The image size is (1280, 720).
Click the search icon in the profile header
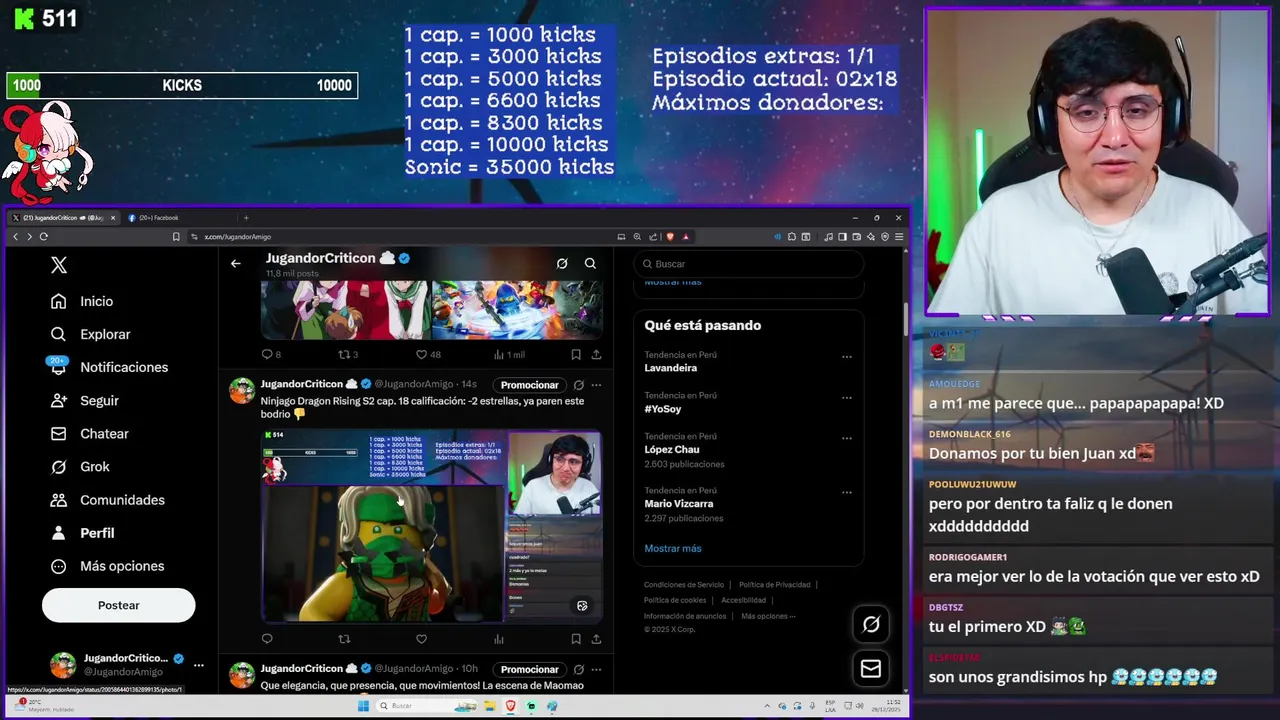tap(590, 263)
